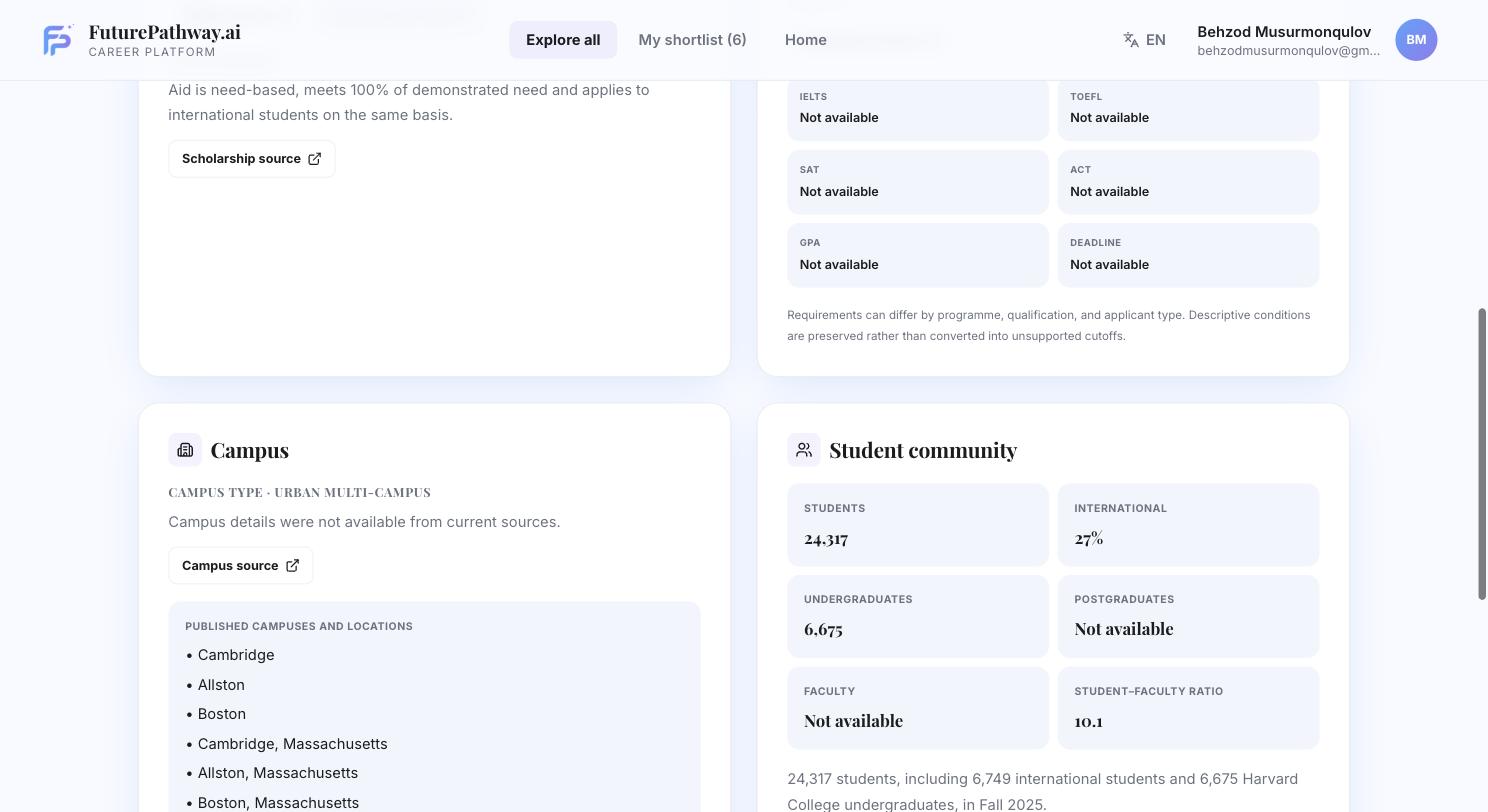This screenshot has height=812, width=1488.
Task: Click the Student community heading
Action: click(x=923, y=450)
